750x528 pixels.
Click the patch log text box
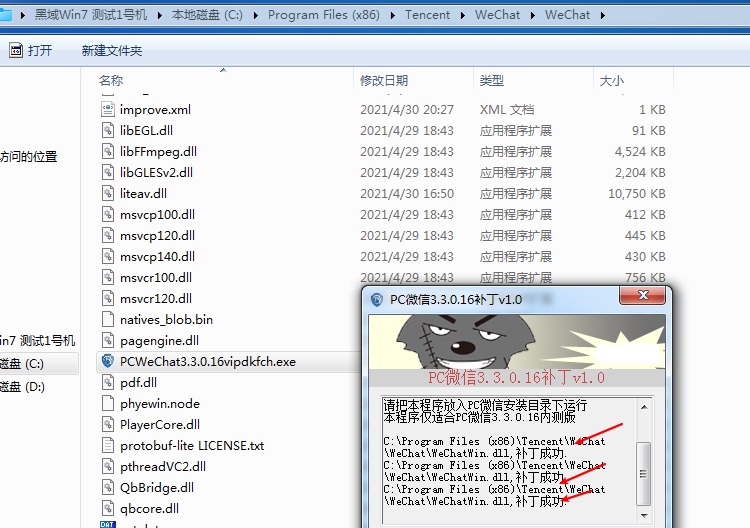[509, 460]
